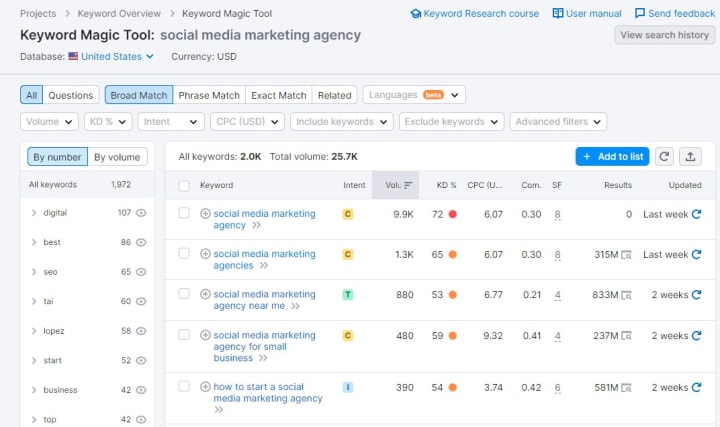Check the box for 'social media marketing agency near me'
720x427 pixels.
coord(184,294)
